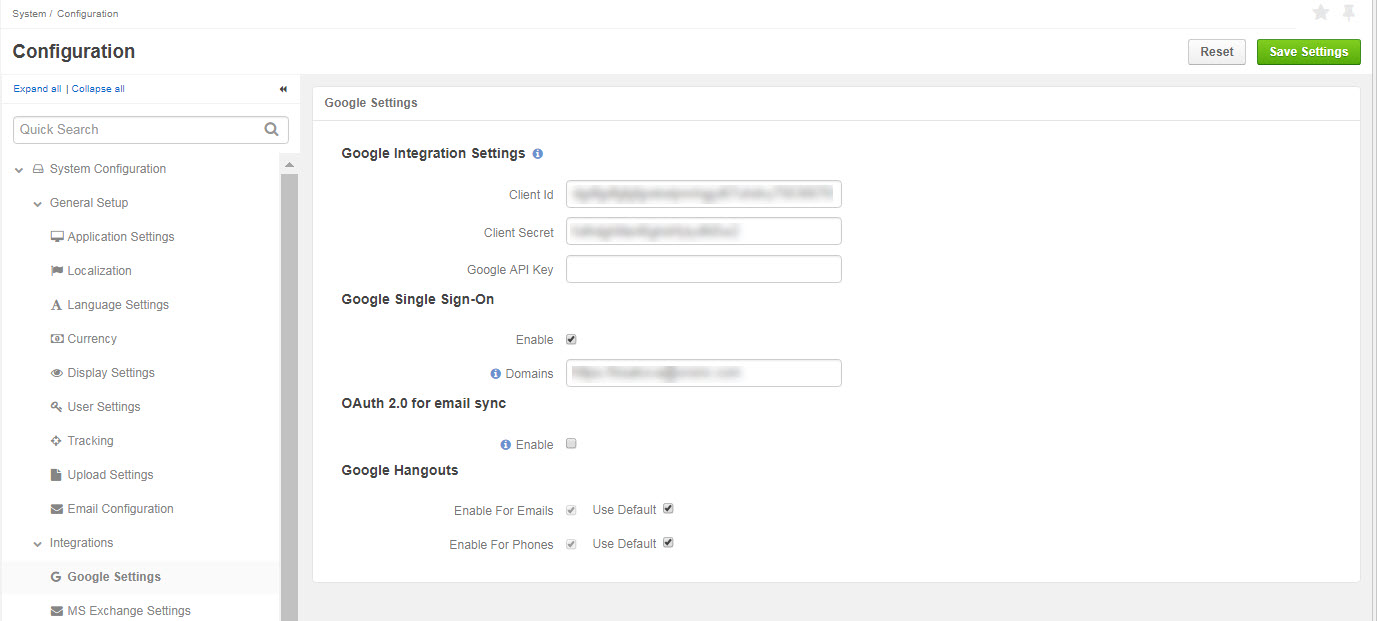Select Google Settings in the tree
The height and width of the screenshot is (621, 1377).
[114, 577]
